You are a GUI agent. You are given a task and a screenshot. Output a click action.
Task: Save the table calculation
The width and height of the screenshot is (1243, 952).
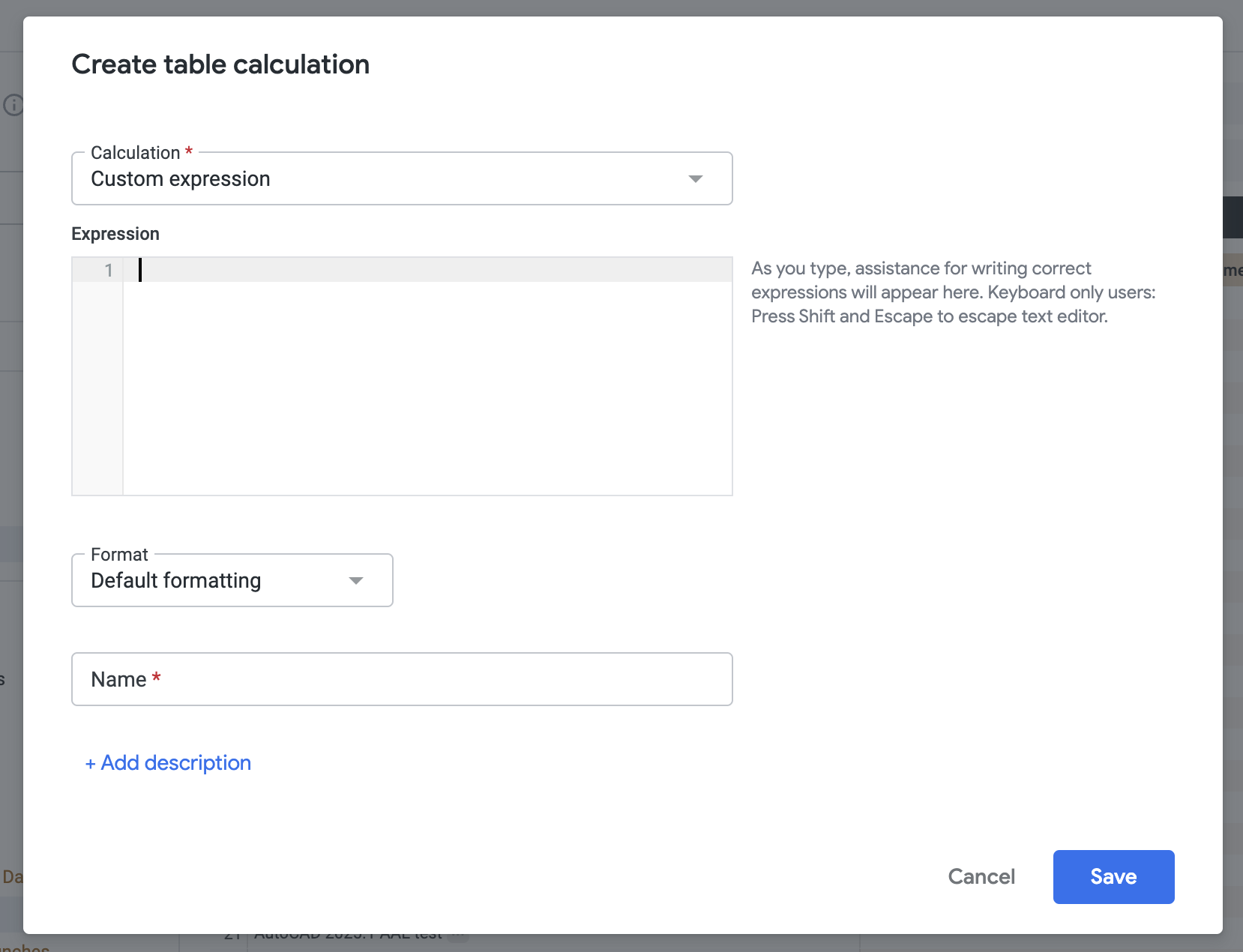1113,877
